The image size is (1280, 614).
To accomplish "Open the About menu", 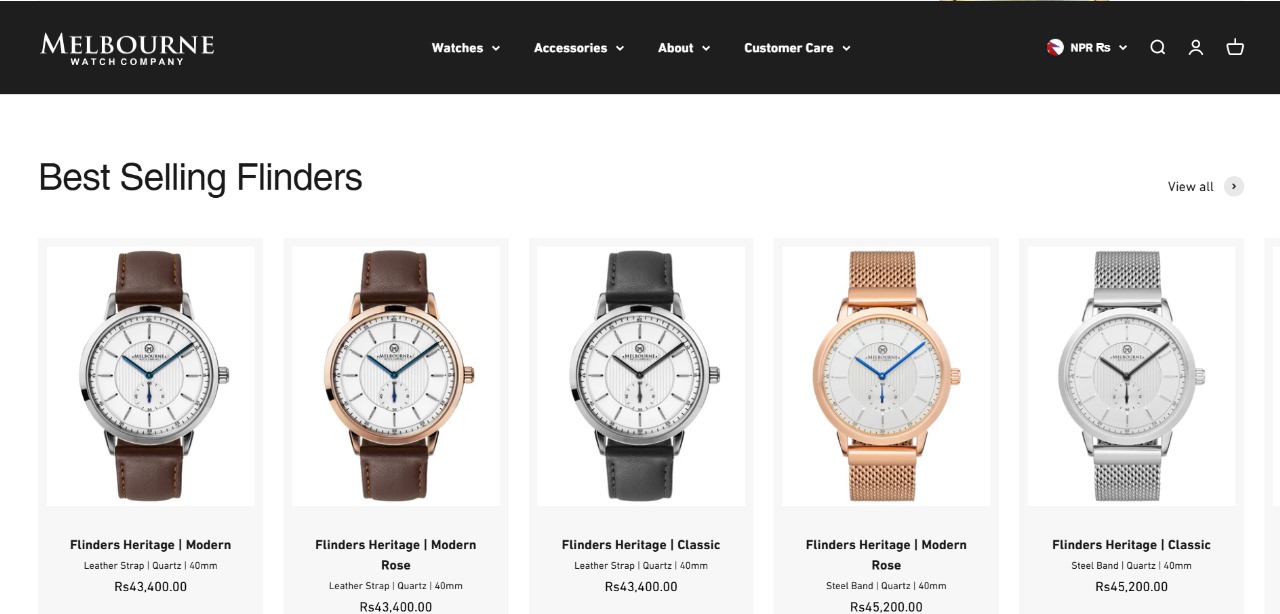I will tap(684, 48).
